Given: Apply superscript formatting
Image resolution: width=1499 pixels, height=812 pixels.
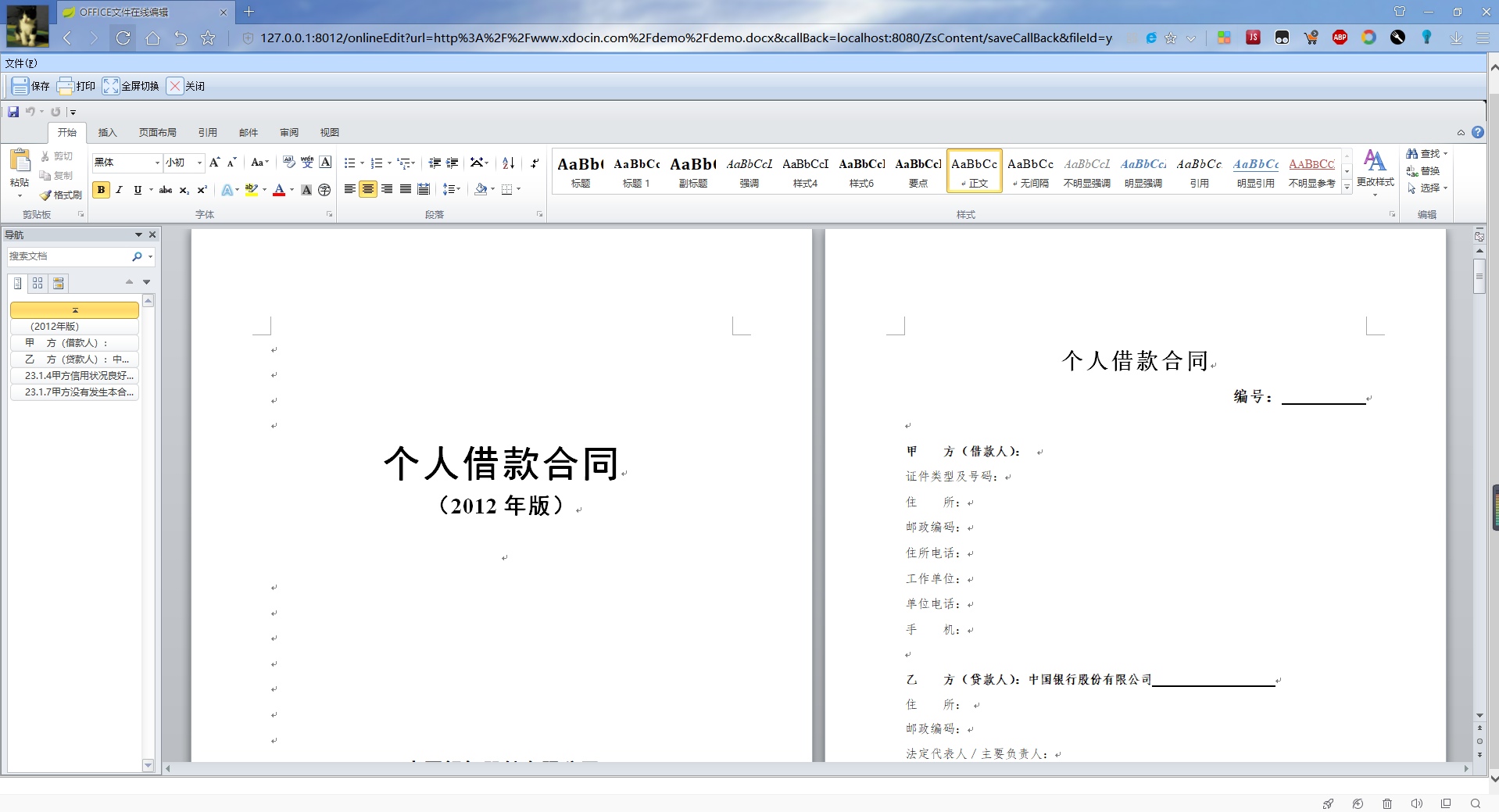Looking at the screenshot, I should (202, 190).
